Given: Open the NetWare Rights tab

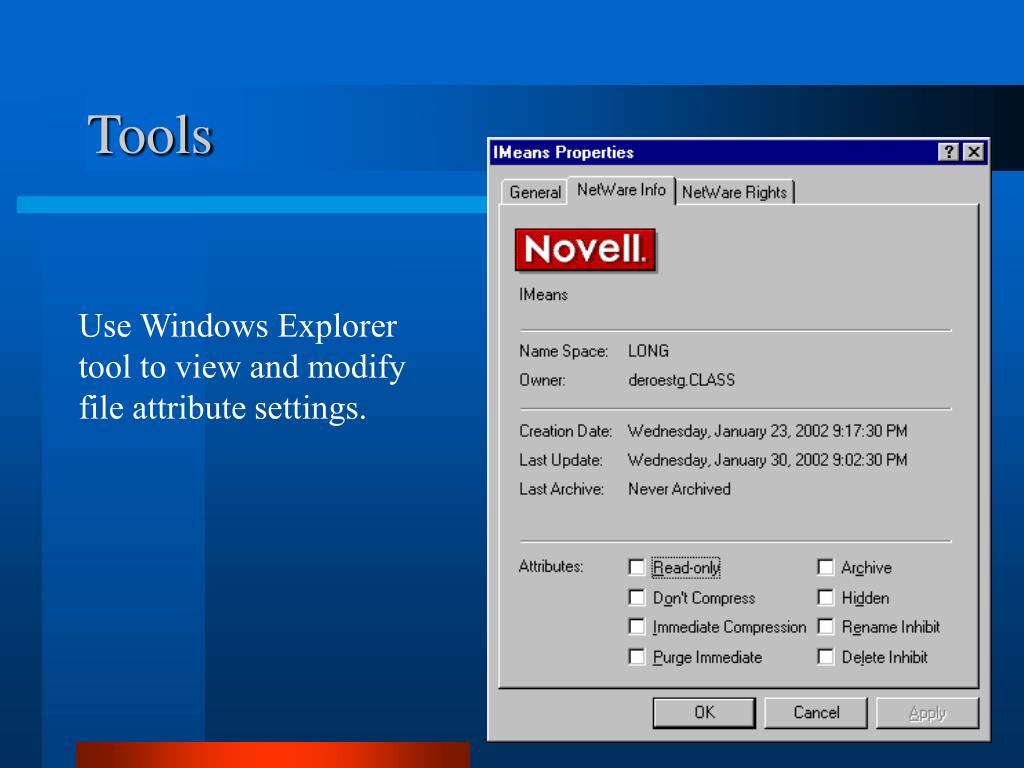Looking at the screenshot, I should [x=735, y=192].
